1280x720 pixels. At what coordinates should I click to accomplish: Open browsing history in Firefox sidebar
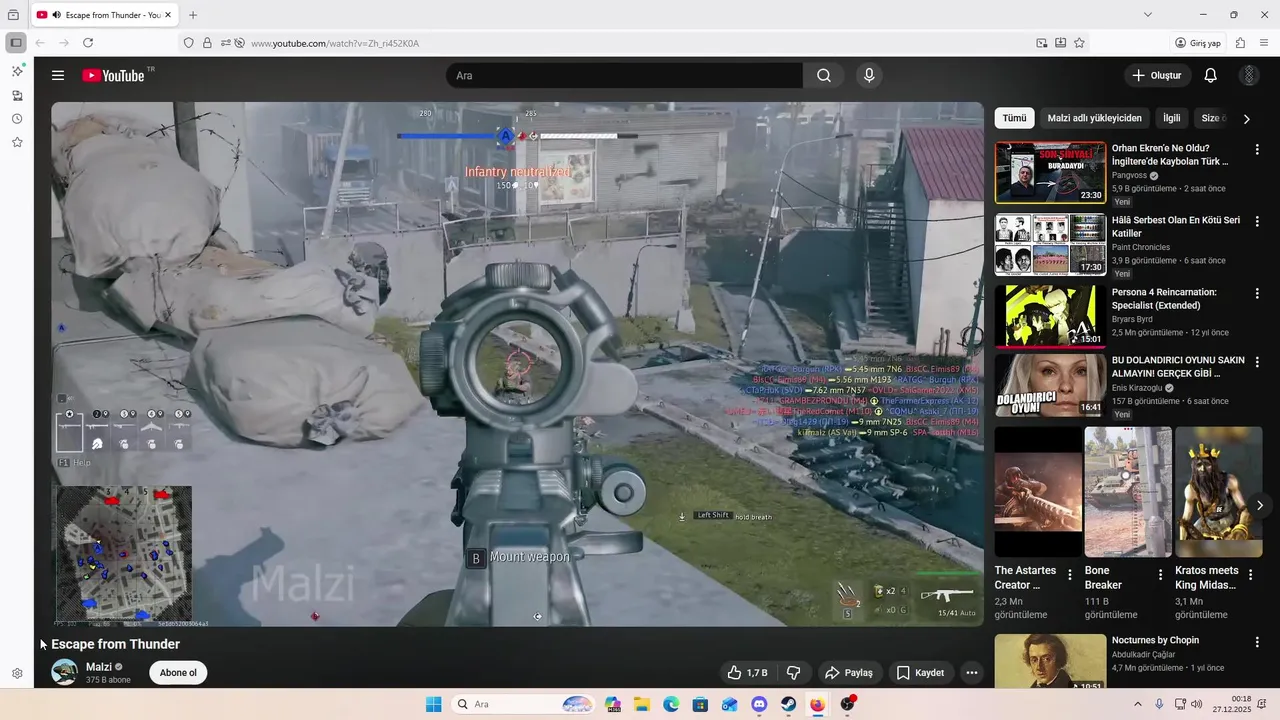17,119
